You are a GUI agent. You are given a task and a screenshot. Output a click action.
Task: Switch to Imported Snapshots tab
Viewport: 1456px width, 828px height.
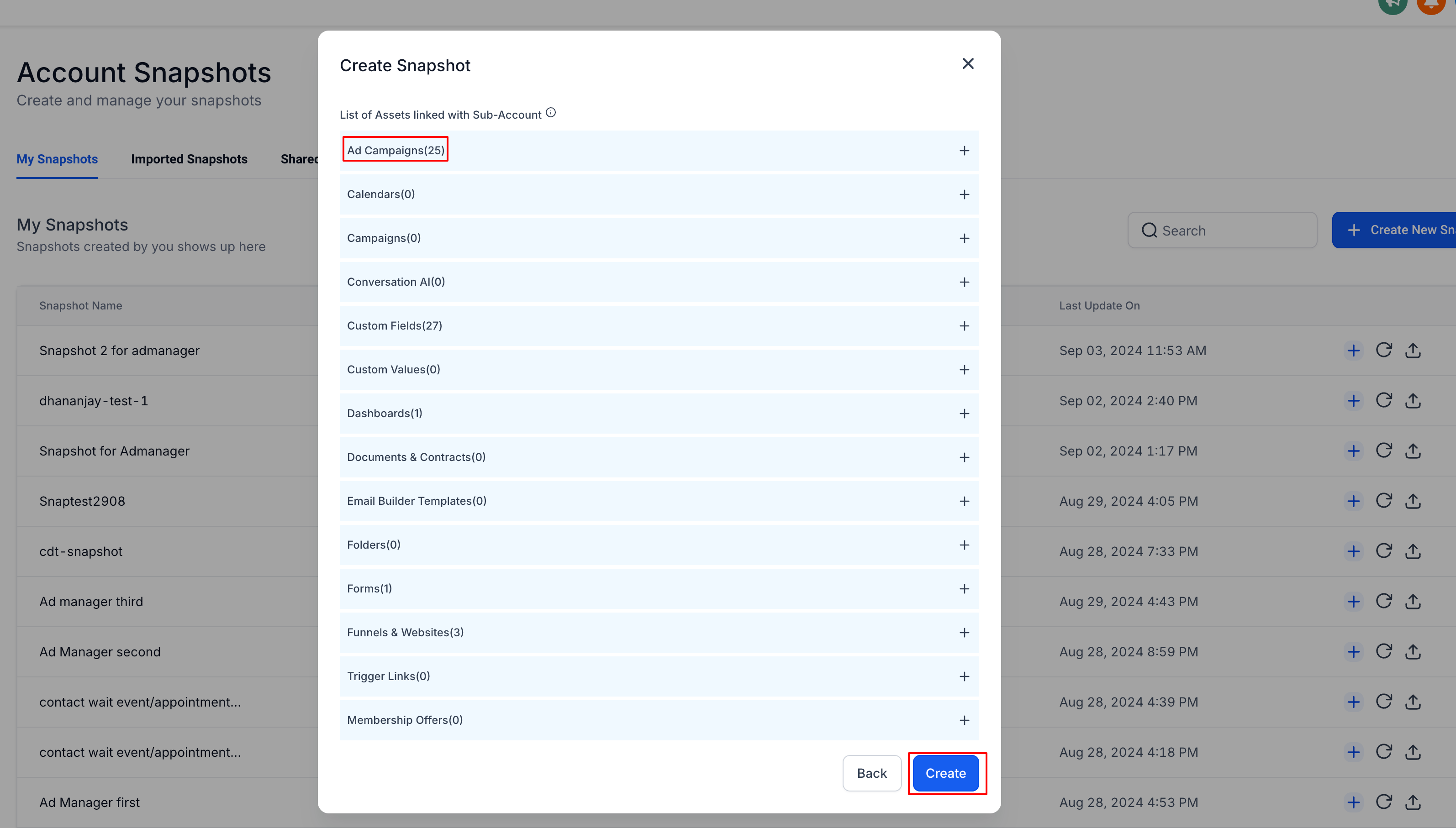click(x=189, y=159)
